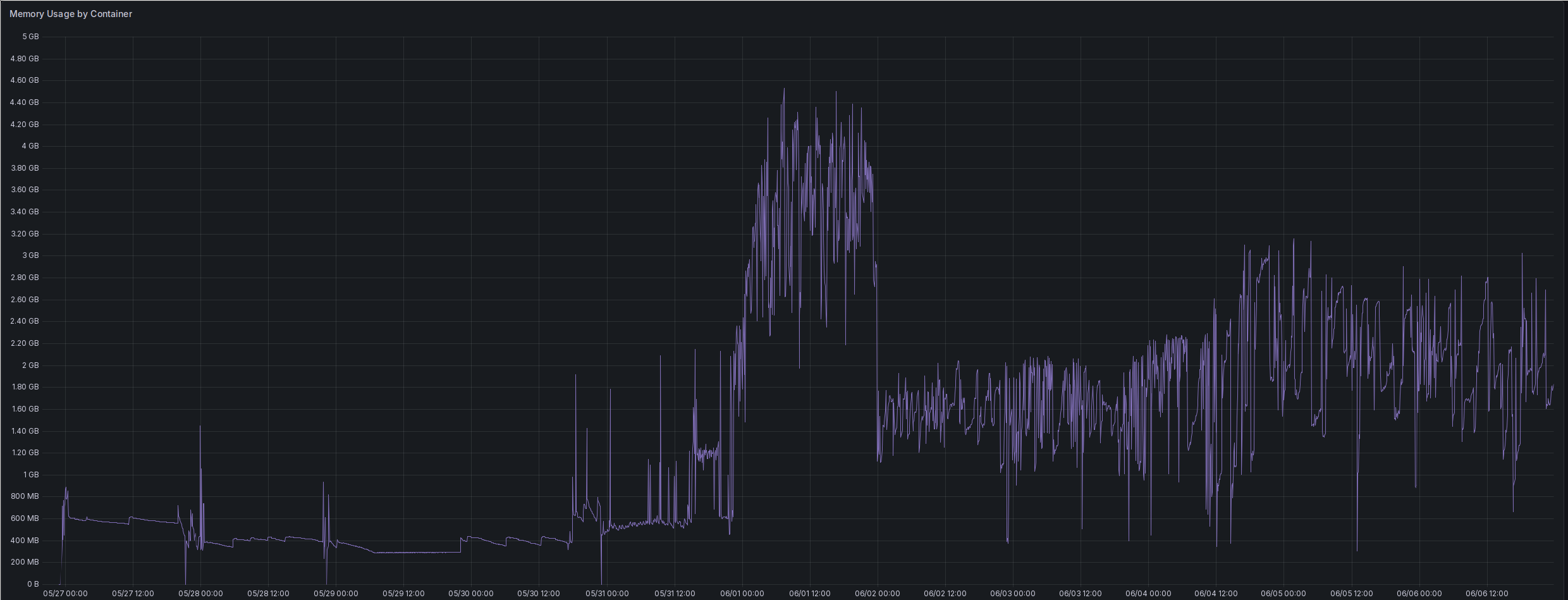Click the 06/05 00:00 time axis label
Screen dimensions: 1568x600
coord(1283,594)
